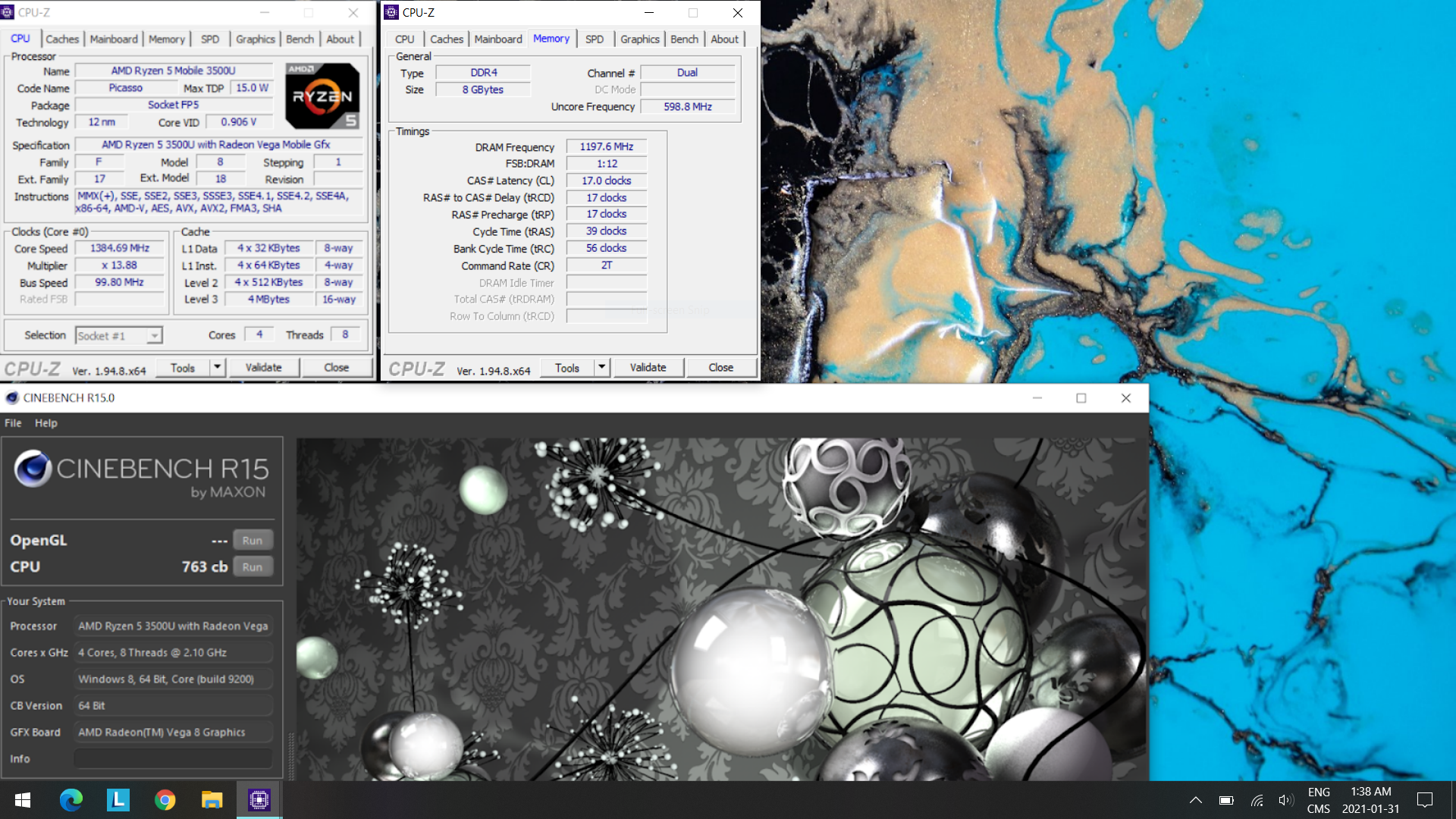Maximize the Cinebench R15.0 window
This screenshot has height=819, width=1456.
point(1081,398)
